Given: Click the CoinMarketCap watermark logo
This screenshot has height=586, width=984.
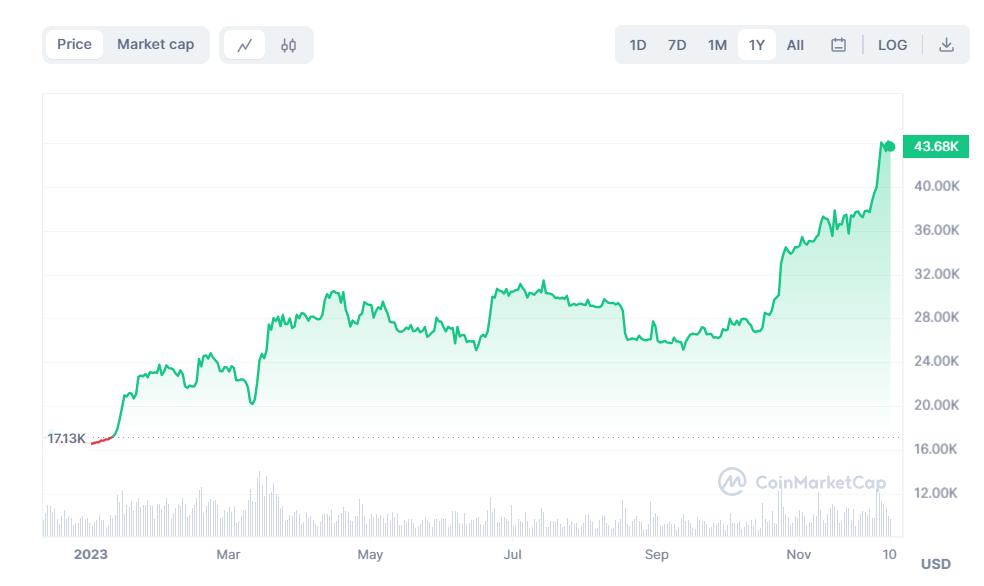Looking at the screenshot, I should (x=802, y=482).
